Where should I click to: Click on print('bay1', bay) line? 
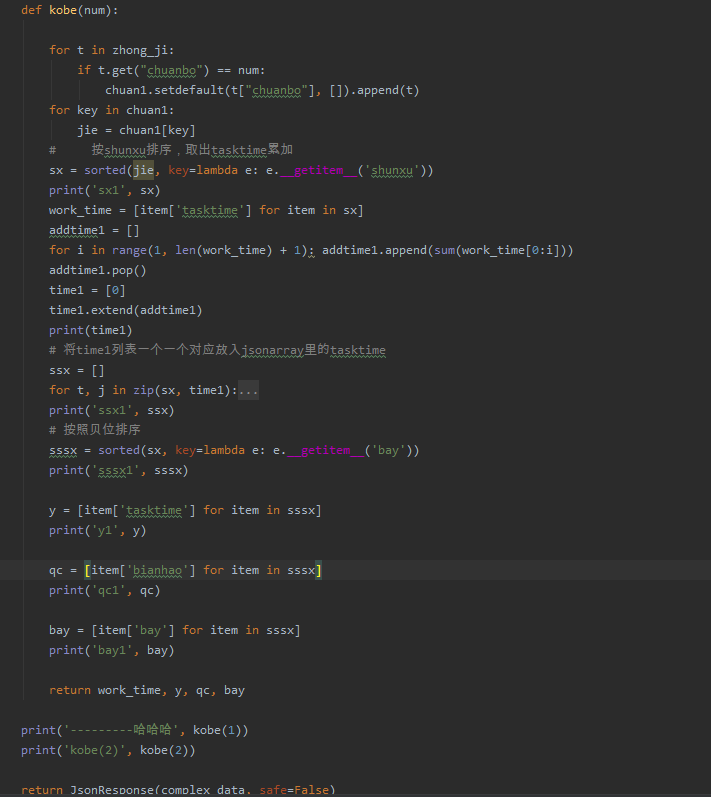pyautogui.click(x=112, y=650)
